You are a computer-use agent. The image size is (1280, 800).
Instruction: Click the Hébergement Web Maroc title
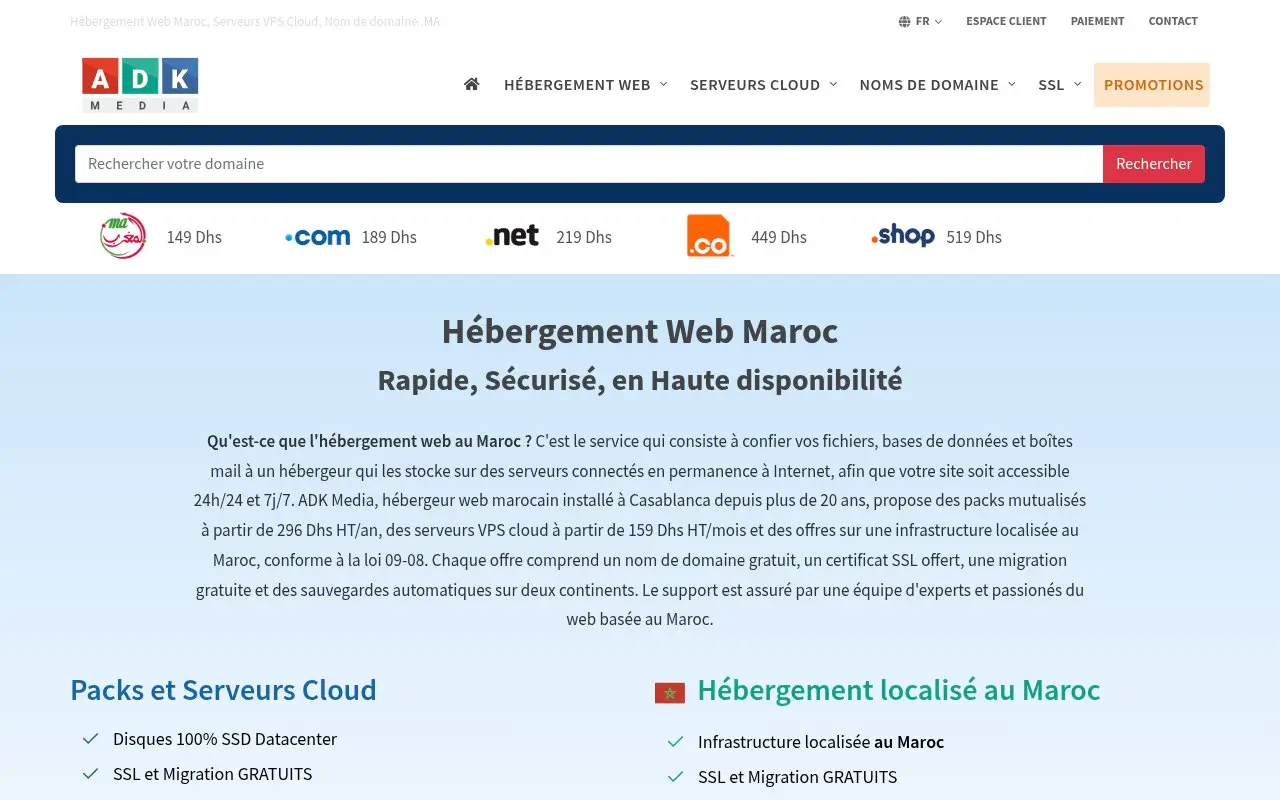tap(640, 331)
